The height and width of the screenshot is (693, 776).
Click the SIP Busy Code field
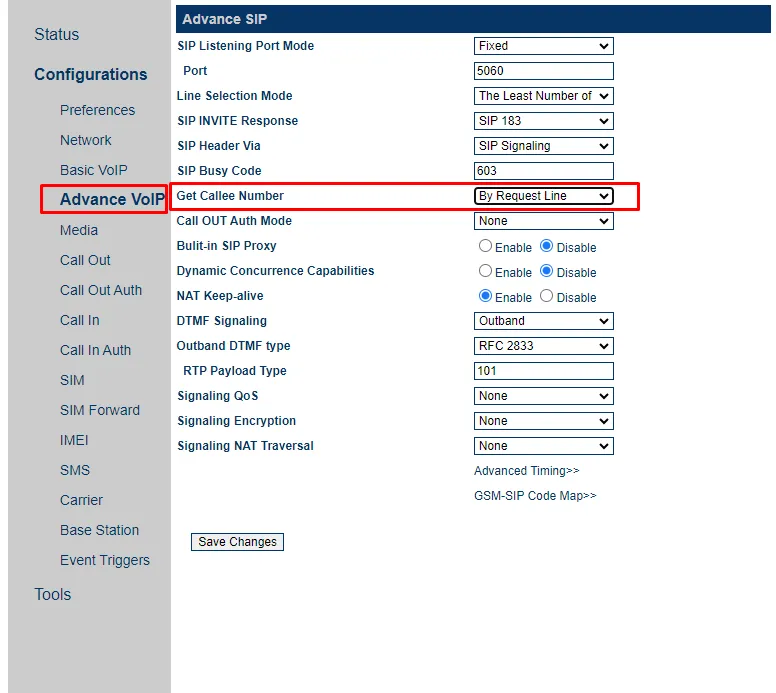(x=543, y=171)
